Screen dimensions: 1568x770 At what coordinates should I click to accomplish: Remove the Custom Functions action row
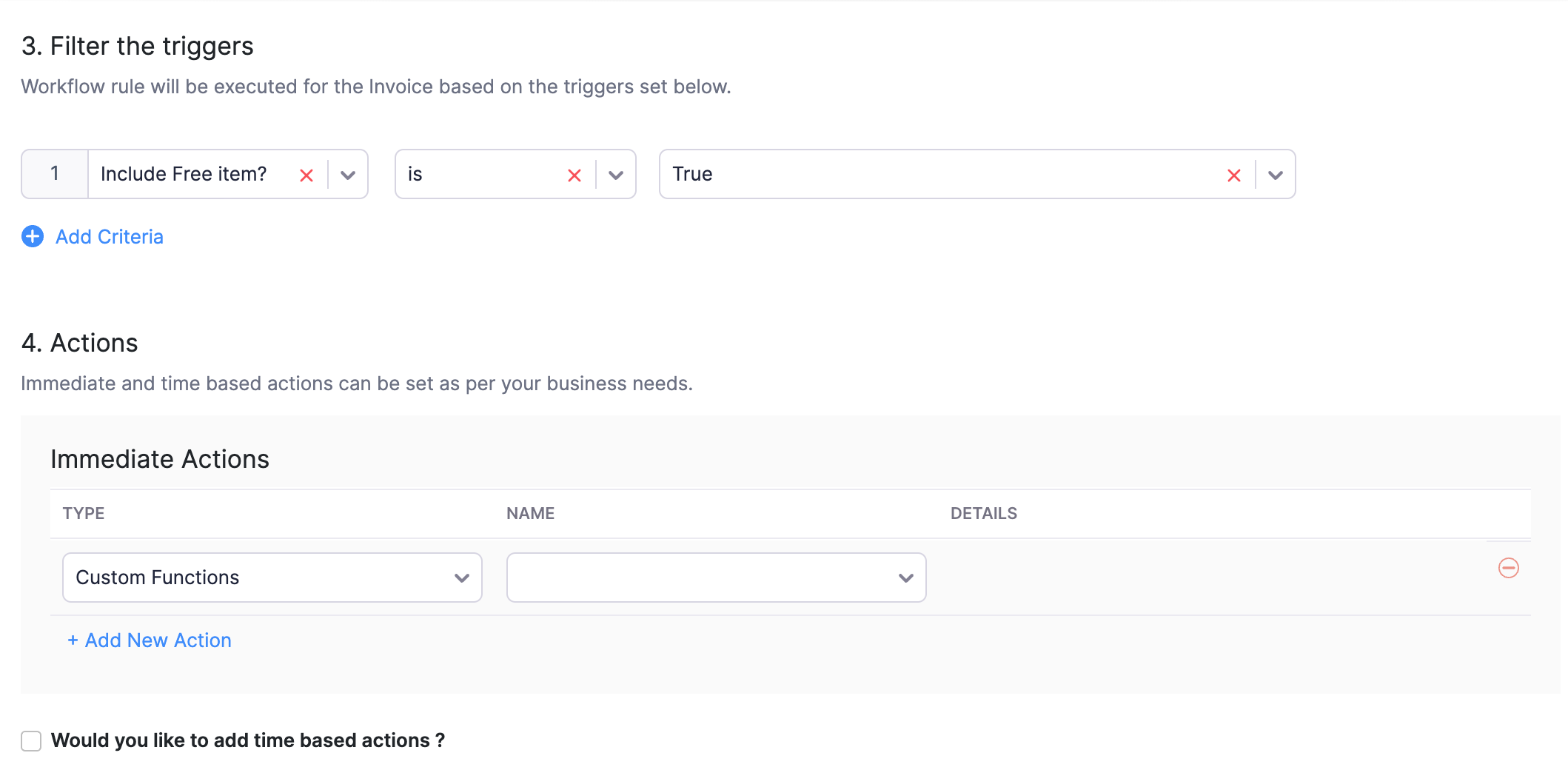click(x=1508, y=568)
